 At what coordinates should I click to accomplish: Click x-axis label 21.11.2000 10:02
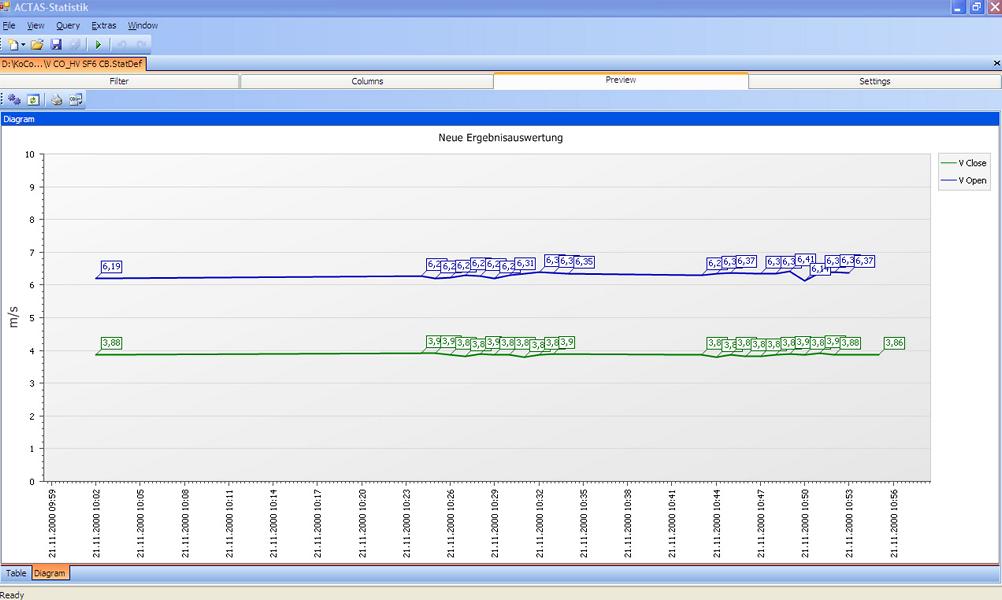pyautogui.click(x=96, y=523)
